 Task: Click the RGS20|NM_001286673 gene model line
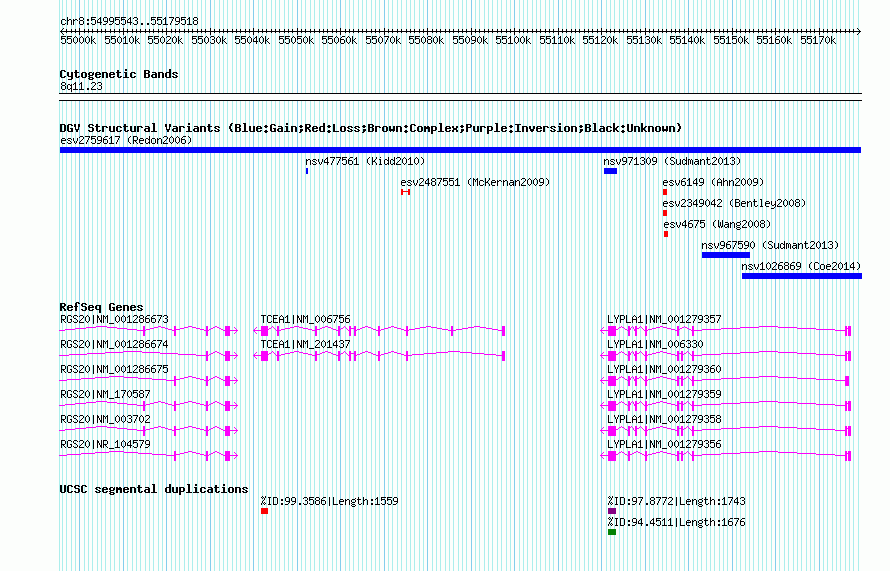(149, 330)
